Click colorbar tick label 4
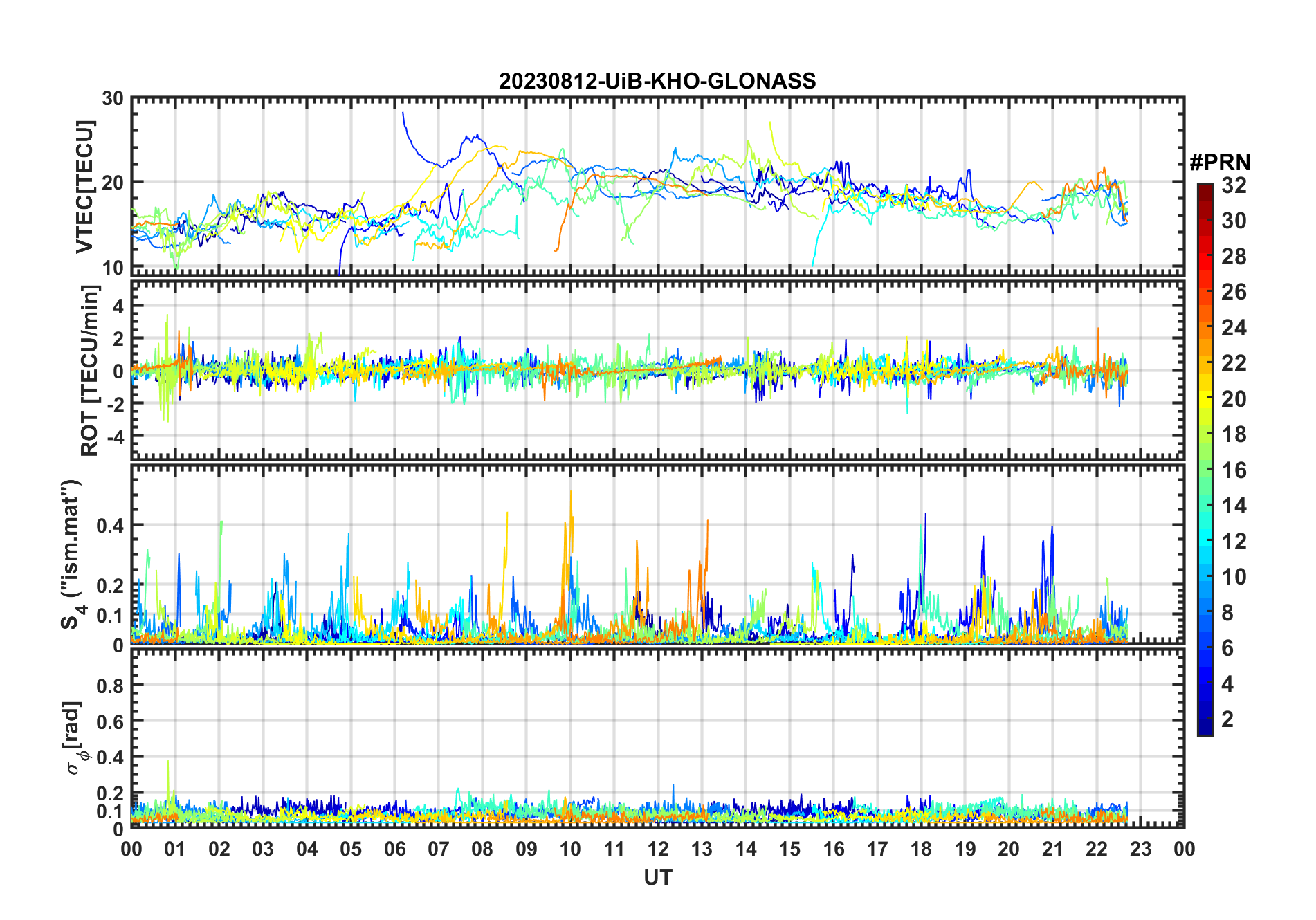This screenshot has width=1316, height=920. [x=1227, y=684]
